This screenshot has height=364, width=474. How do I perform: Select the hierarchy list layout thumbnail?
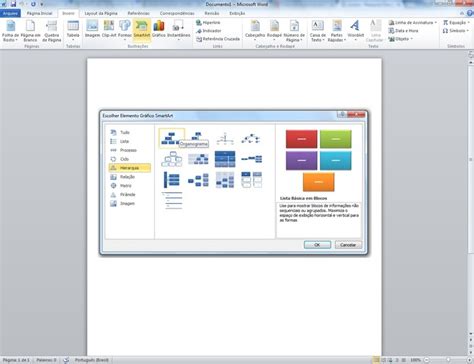(x=251, y=180)
